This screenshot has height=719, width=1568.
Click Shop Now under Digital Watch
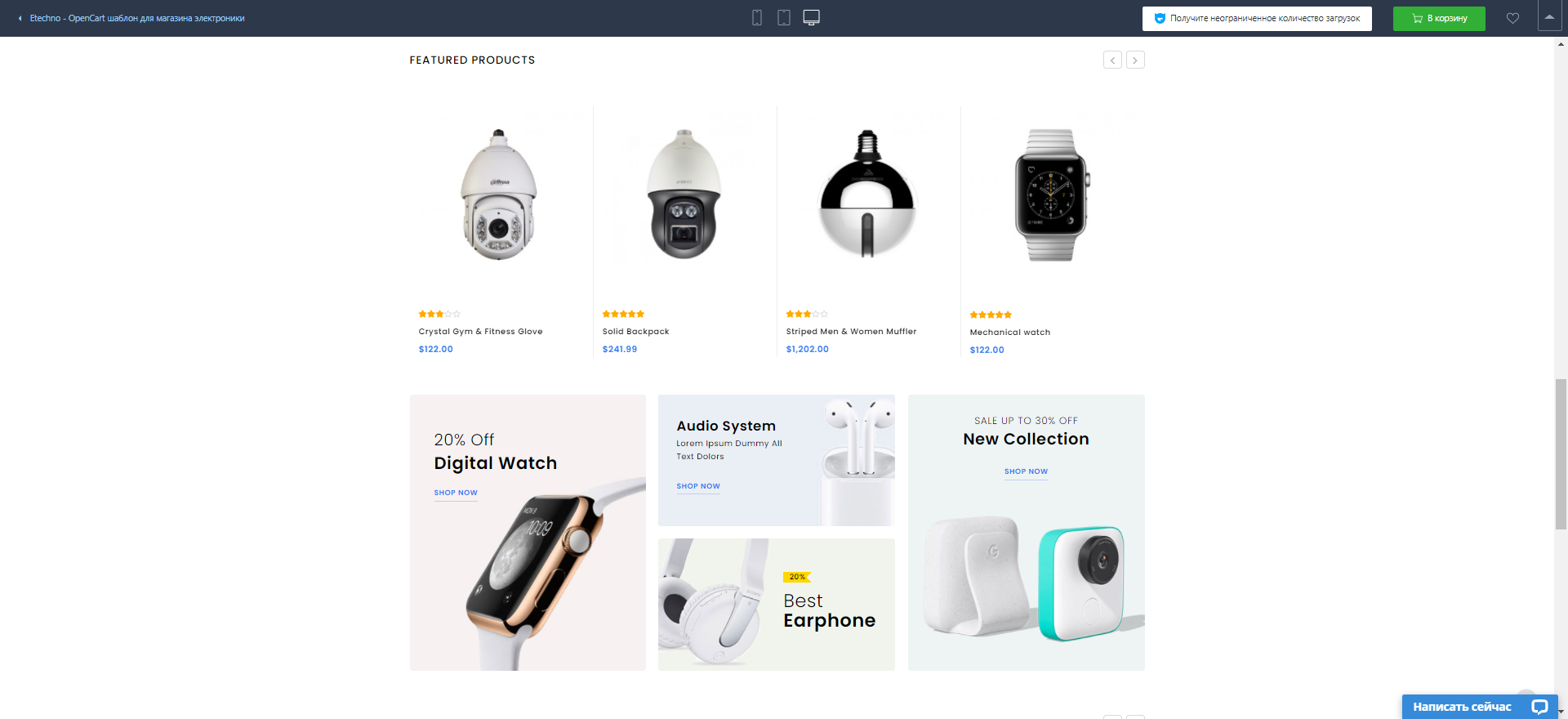coord(456,493)
